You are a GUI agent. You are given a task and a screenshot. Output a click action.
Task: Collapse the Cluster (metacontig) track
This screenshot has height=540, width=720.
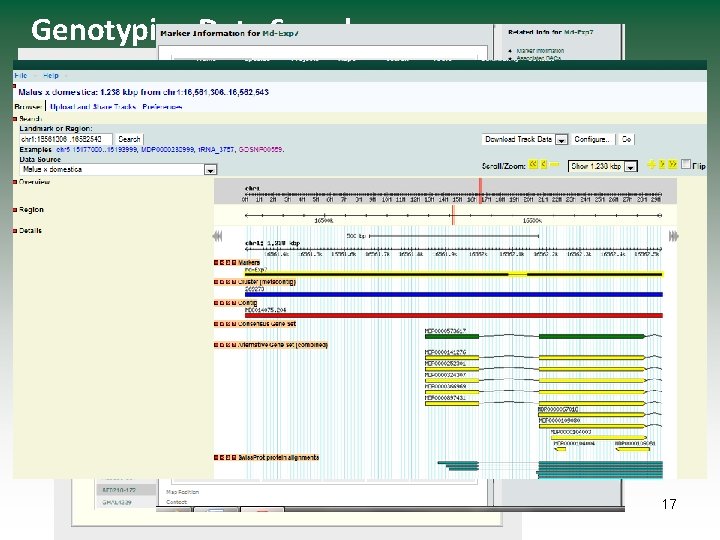coord(216,282)
